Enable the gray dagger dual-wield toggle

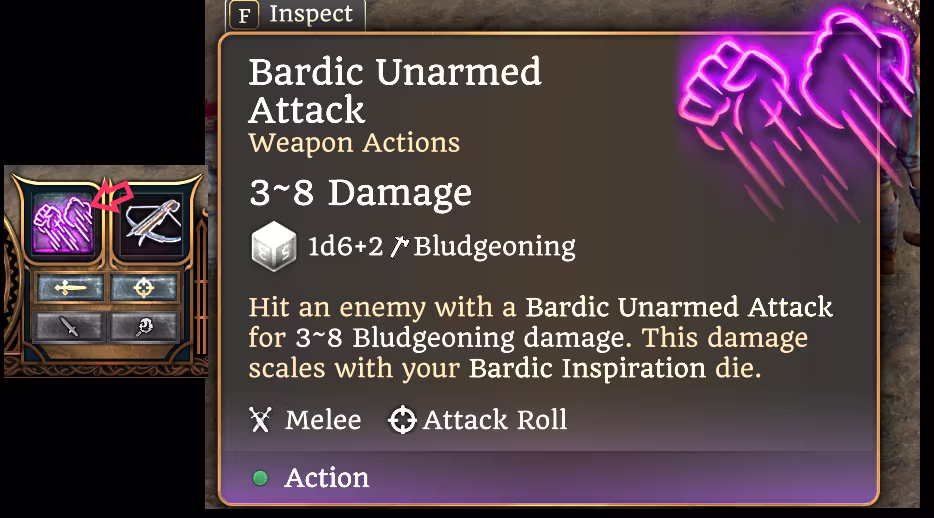70,326
